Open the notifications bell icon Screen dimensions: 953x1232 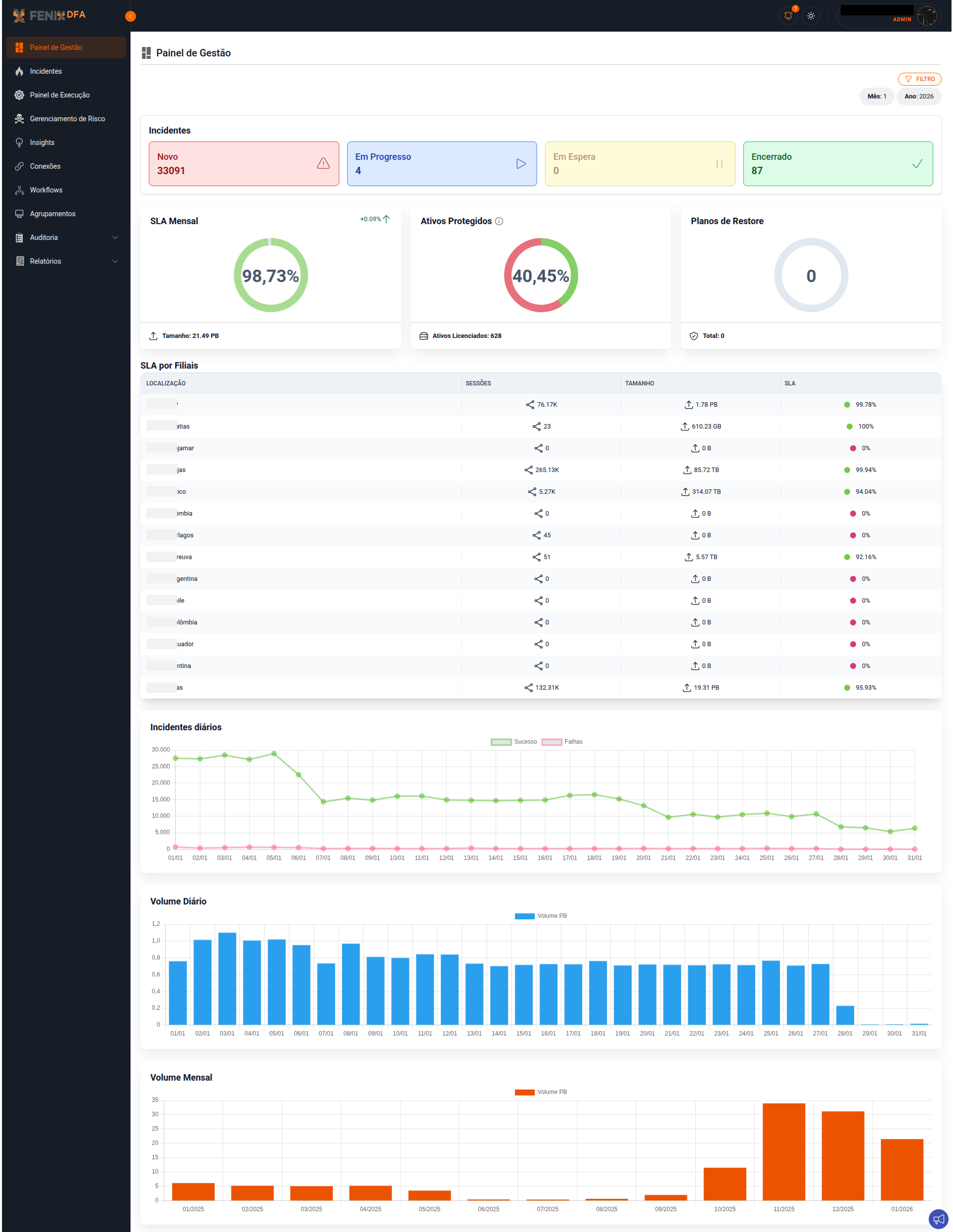point(788,16)
